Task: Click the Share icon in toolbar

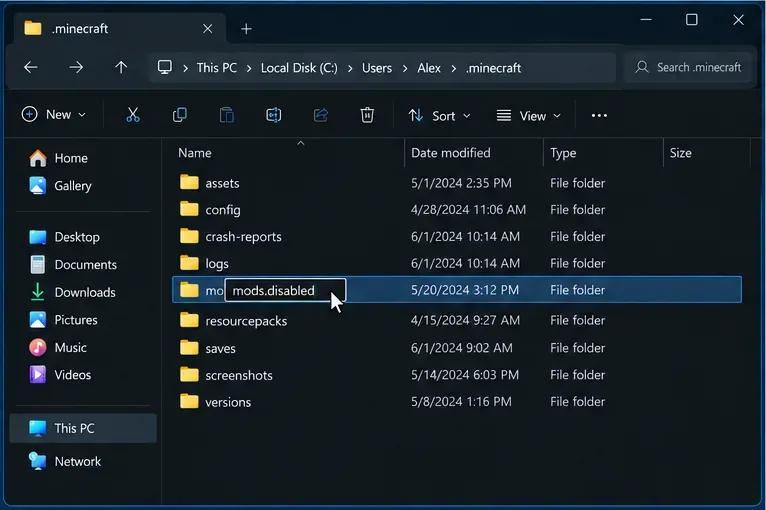Action: [x=320, y=115]
